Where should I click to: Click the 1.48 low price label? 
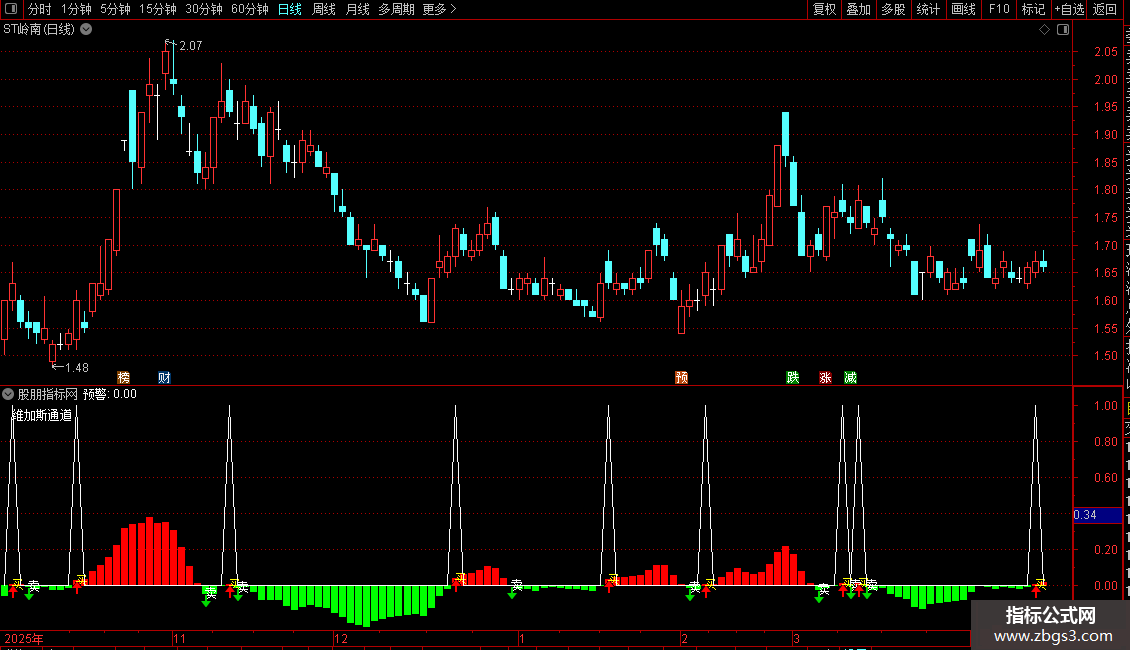pos(76,368)
